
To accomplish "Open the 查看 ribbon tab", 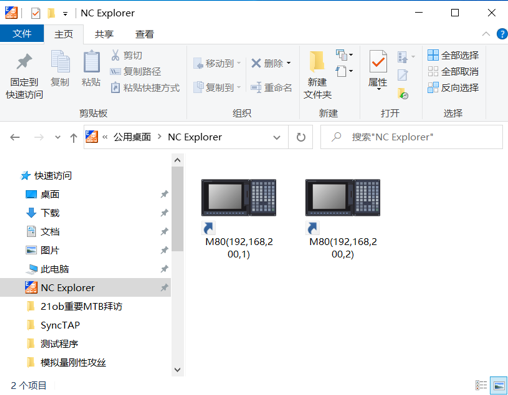I will tap(144, 34).
